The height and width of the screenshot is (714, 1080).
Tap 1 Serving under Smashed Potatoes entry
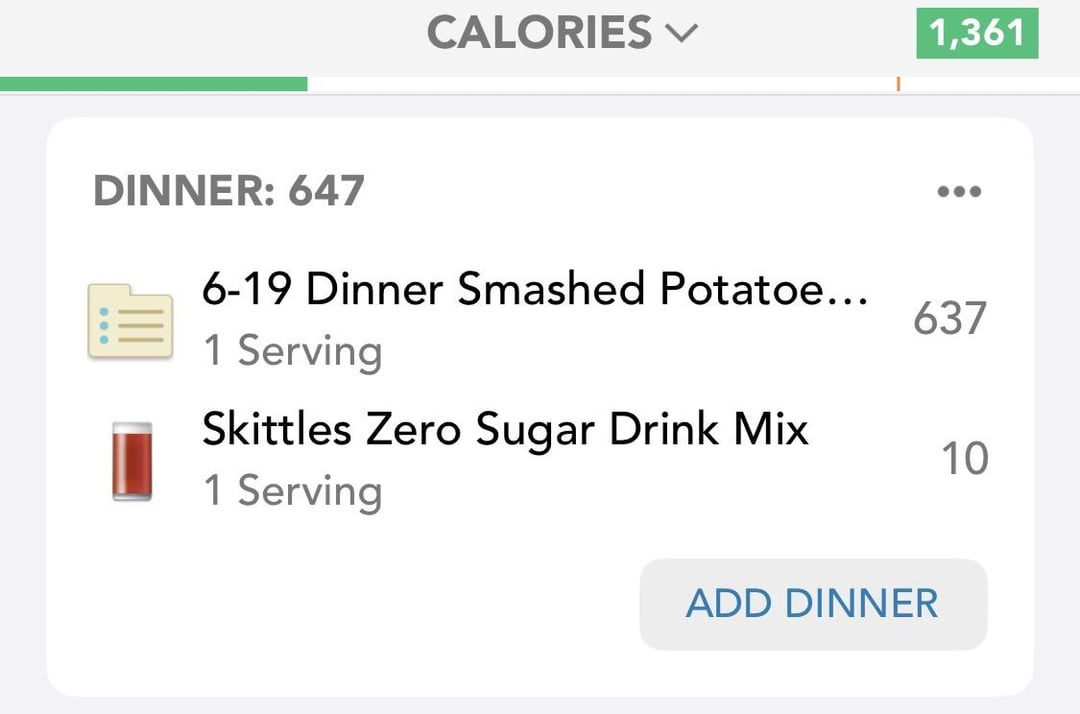293,351
